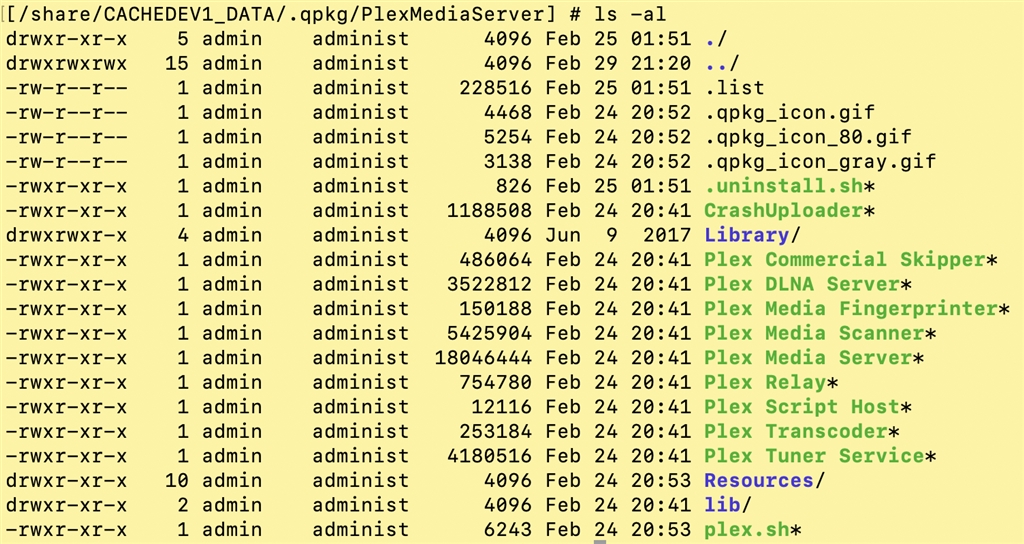Image resolution: width=1024 pixels, height=544 pixels.
Task: Click the link count 10 on Resources row
Action: [177, 480]
